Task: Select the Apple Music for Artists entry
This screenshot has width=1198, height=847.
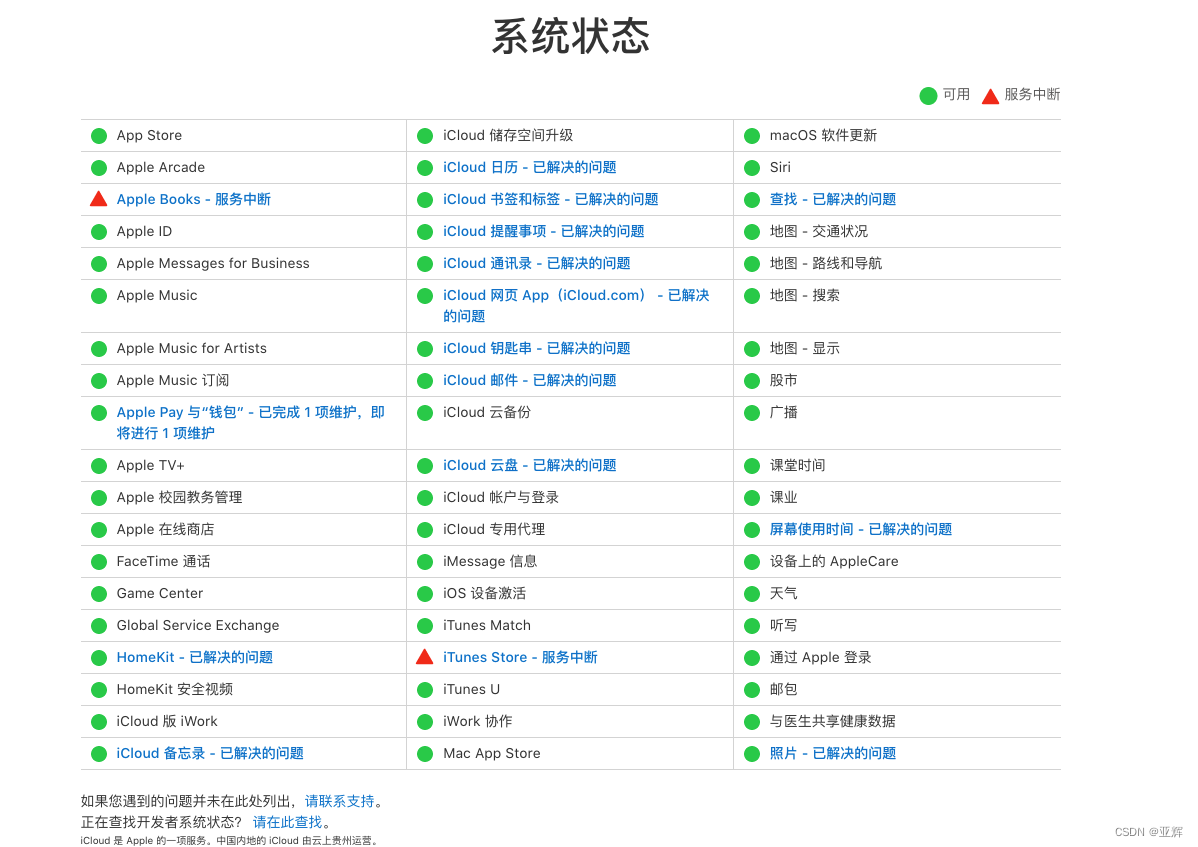Action: 192,348
